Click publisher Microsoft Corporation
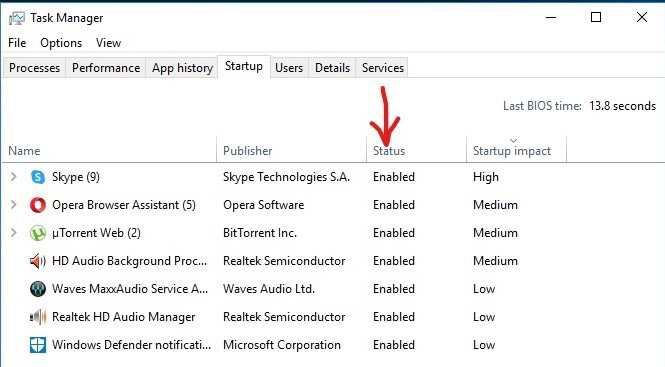665x367 pixels. pyautogui.click(x=282, y=345)
